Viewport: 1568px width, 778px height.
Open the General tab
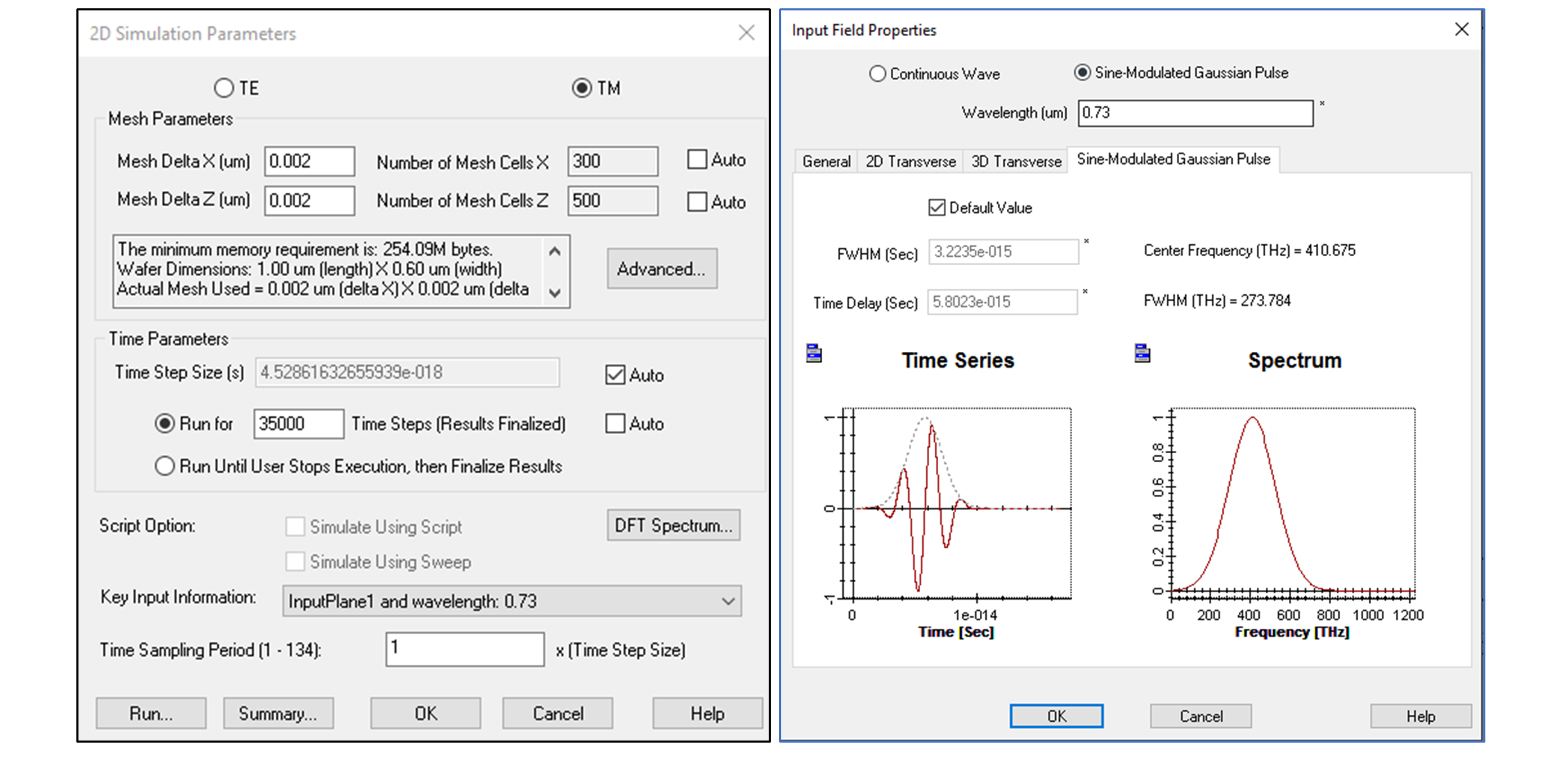(x=826, y=161)
